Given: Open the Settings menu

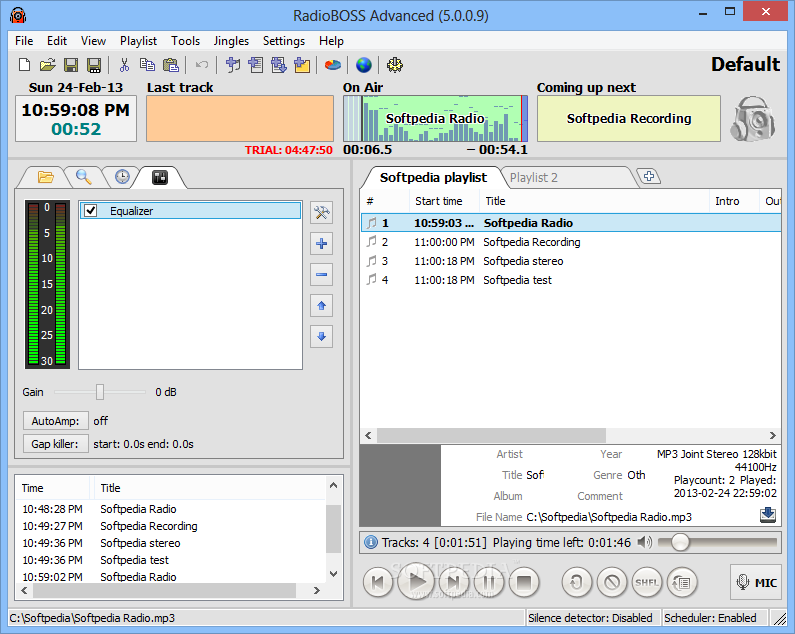Looking at the screenshot, I should tap(284, 41).
